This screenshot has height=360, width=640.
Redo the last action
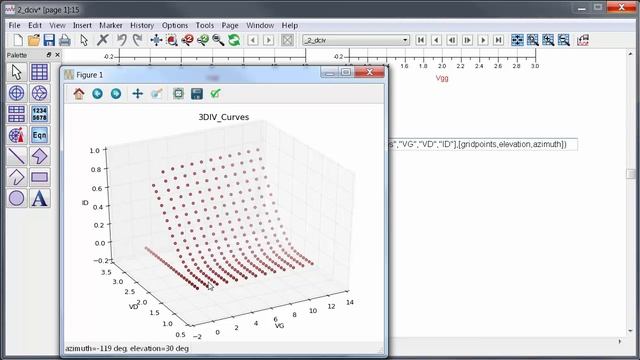coord(138,40)
